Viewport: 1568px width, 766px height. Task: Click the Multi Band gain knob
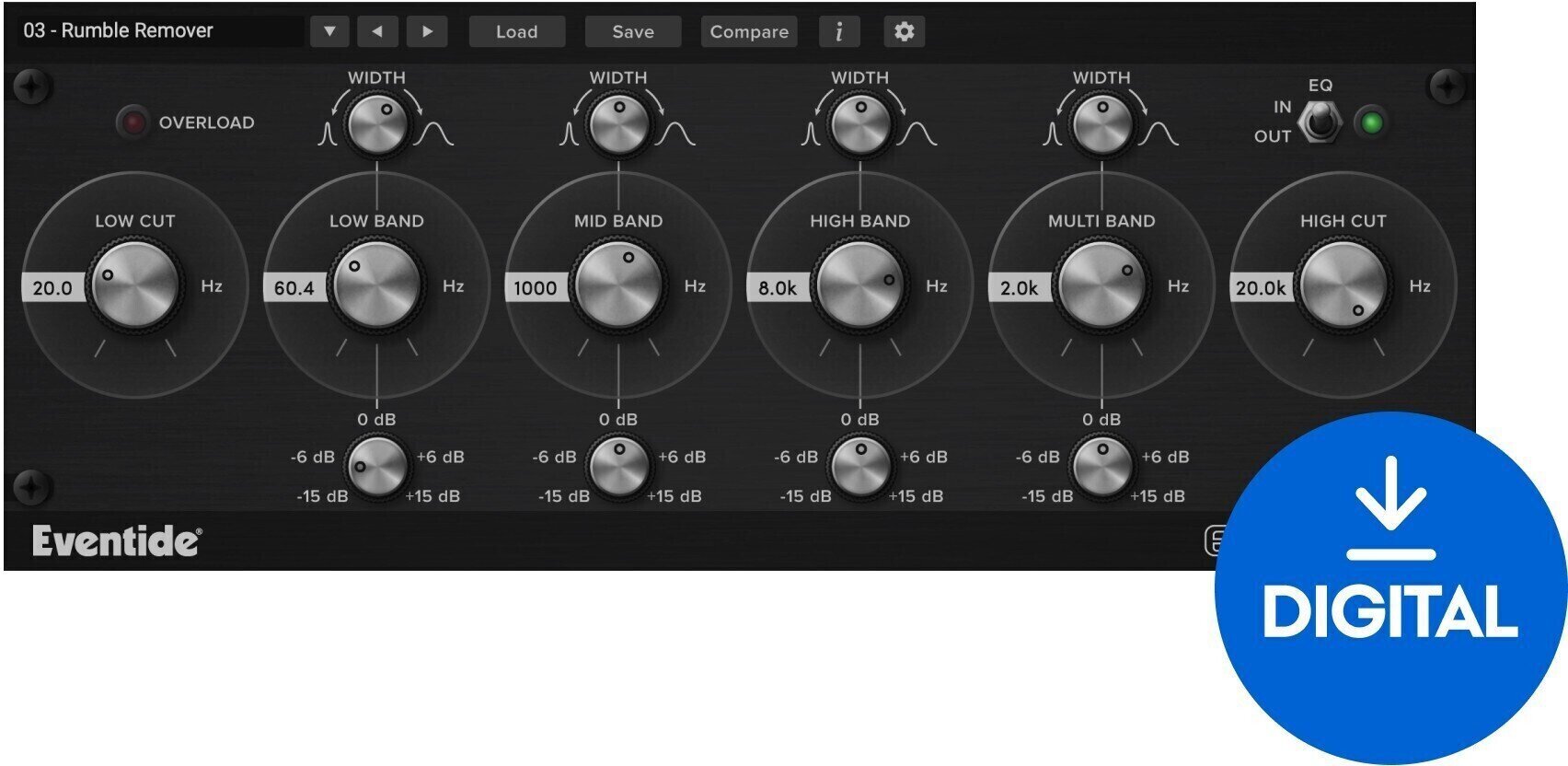click(x=1101, y=469)
